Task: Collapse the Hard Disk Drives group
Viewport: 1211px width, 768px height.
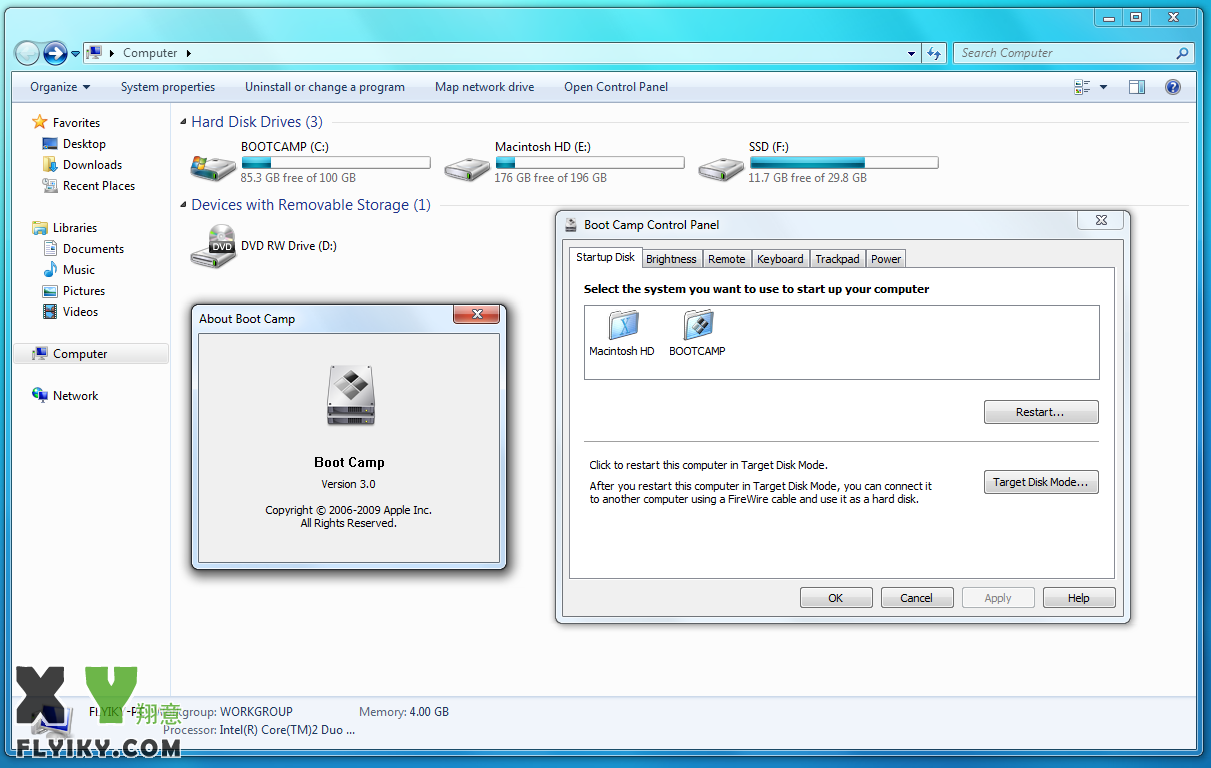Action: [x=183, y=122]
